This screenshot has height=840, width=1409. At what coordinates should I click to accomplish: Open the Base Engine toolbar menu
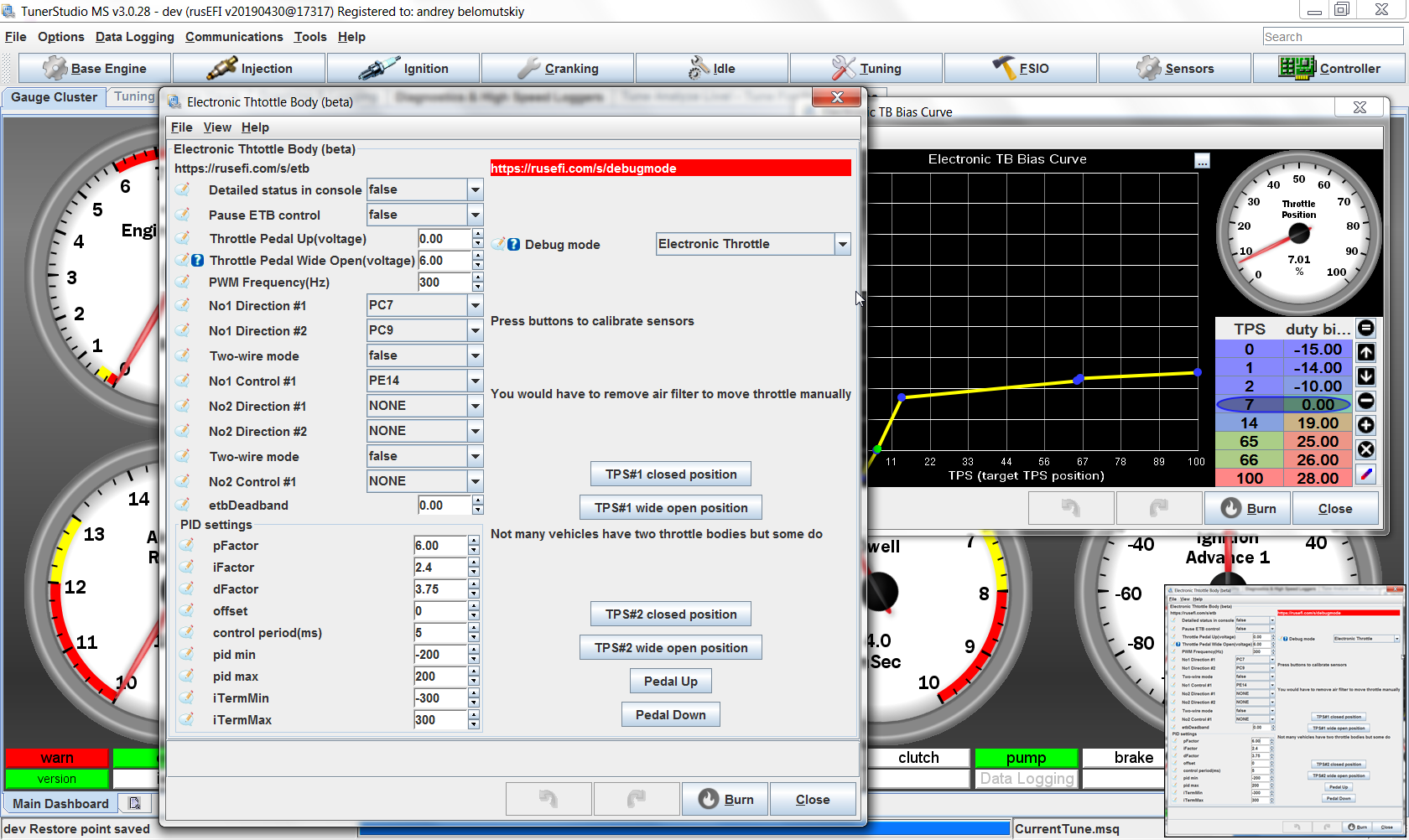[x=95, y=69]
